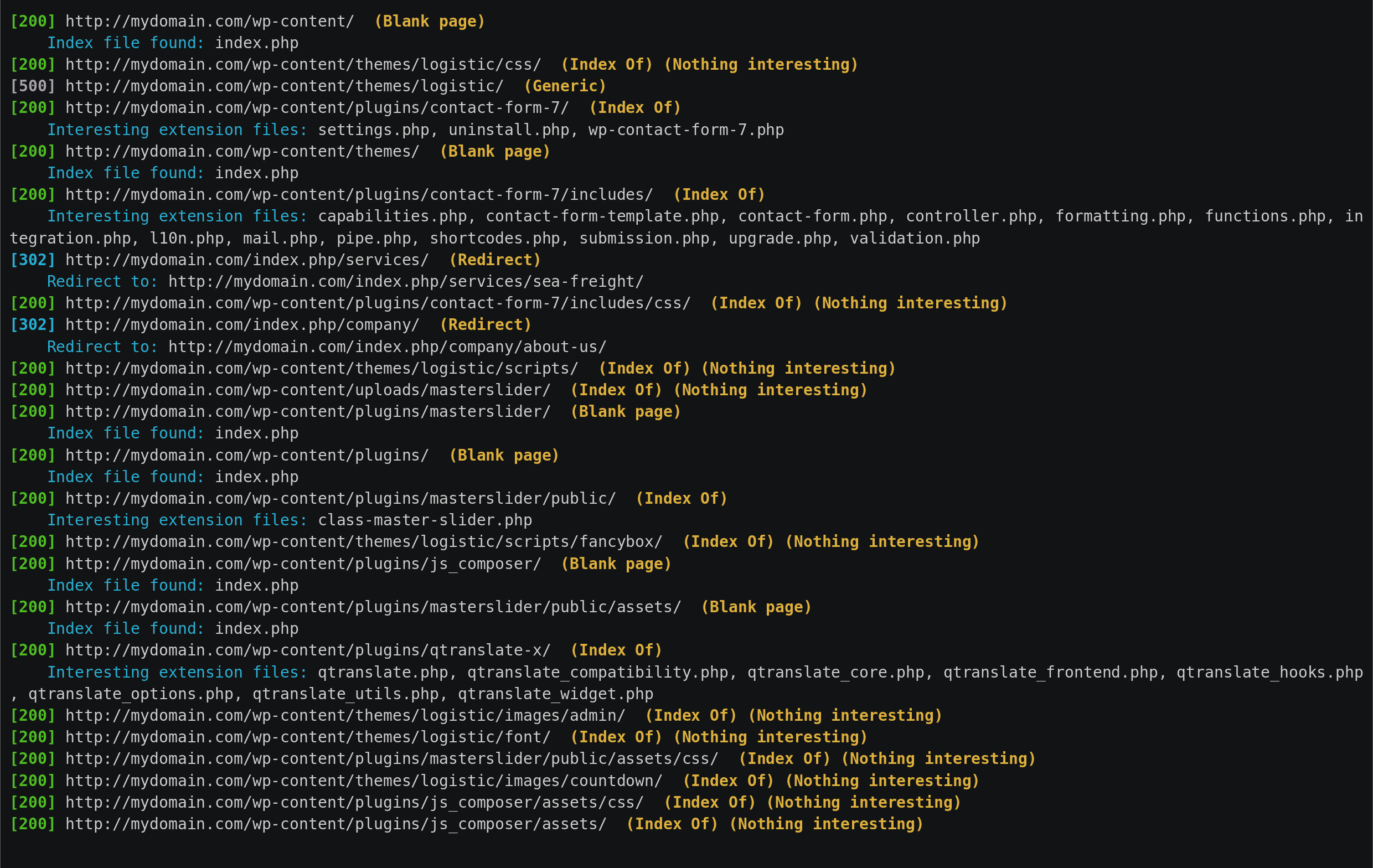Select validation.php file name

click(915, 239)
